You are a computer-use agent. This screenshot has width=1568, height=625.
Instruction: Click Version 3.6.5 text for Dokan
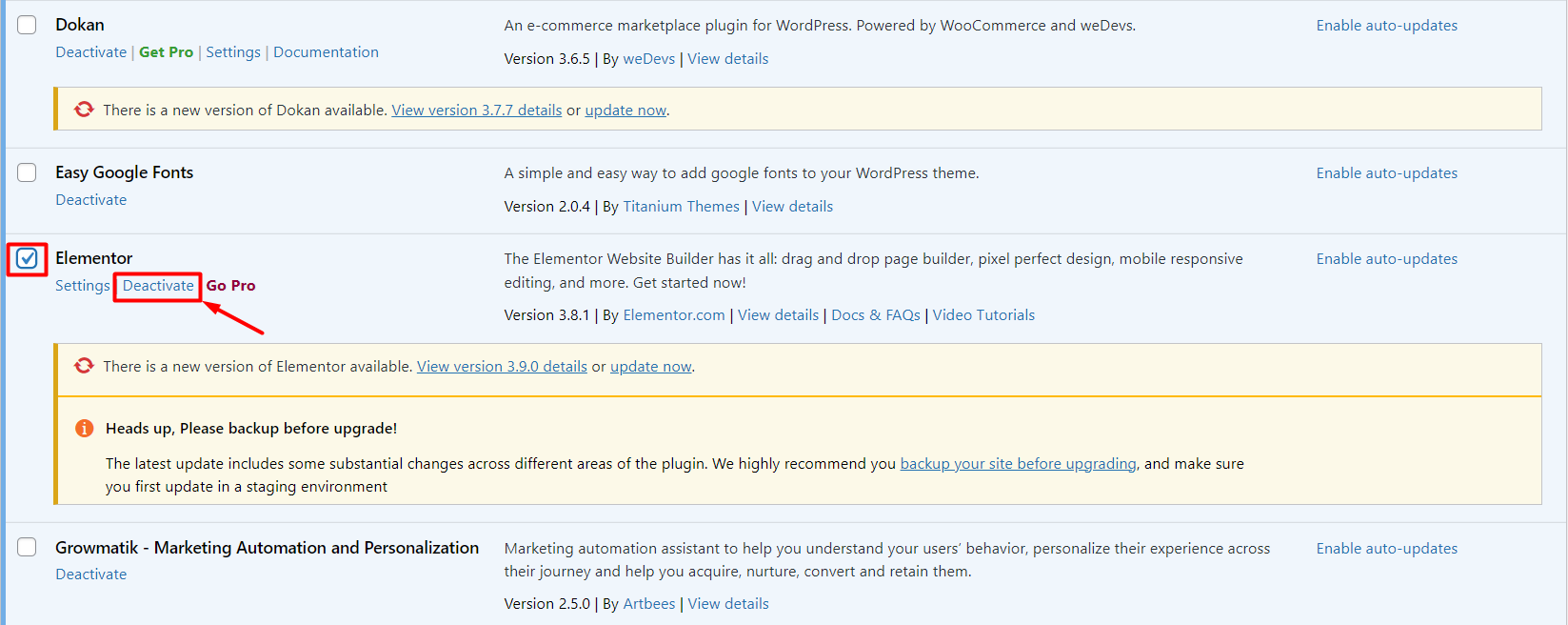click(546, 59)
